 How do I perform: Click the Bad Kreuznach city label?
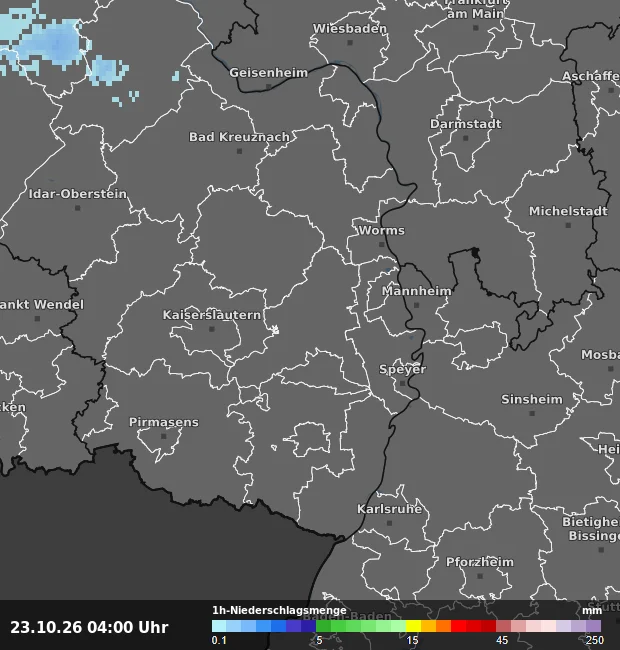(x=240, y=137)
